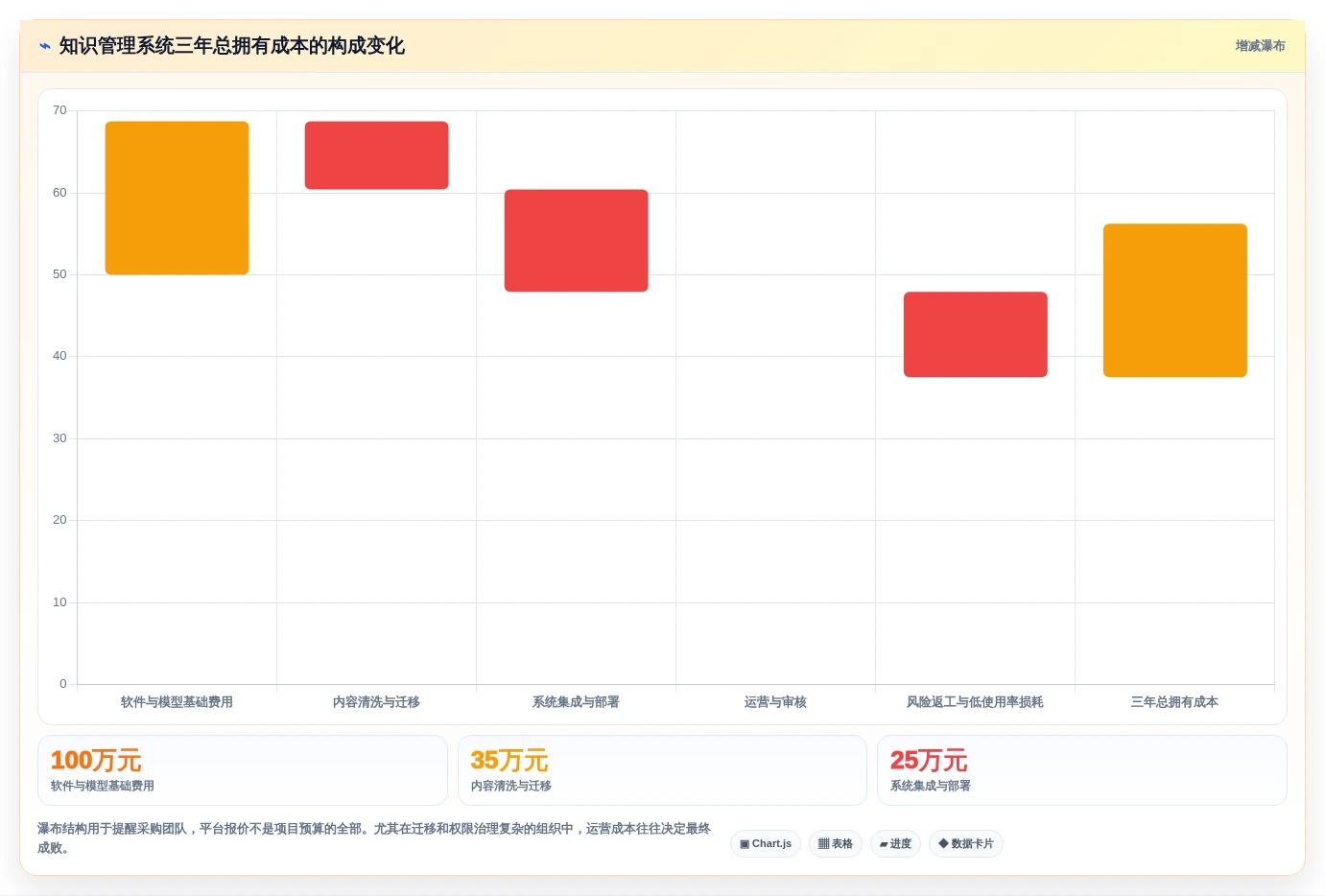Click the y-axis value 60
Image resolution: width=1325 pixels, height=896 pixels.
(60, 193)
